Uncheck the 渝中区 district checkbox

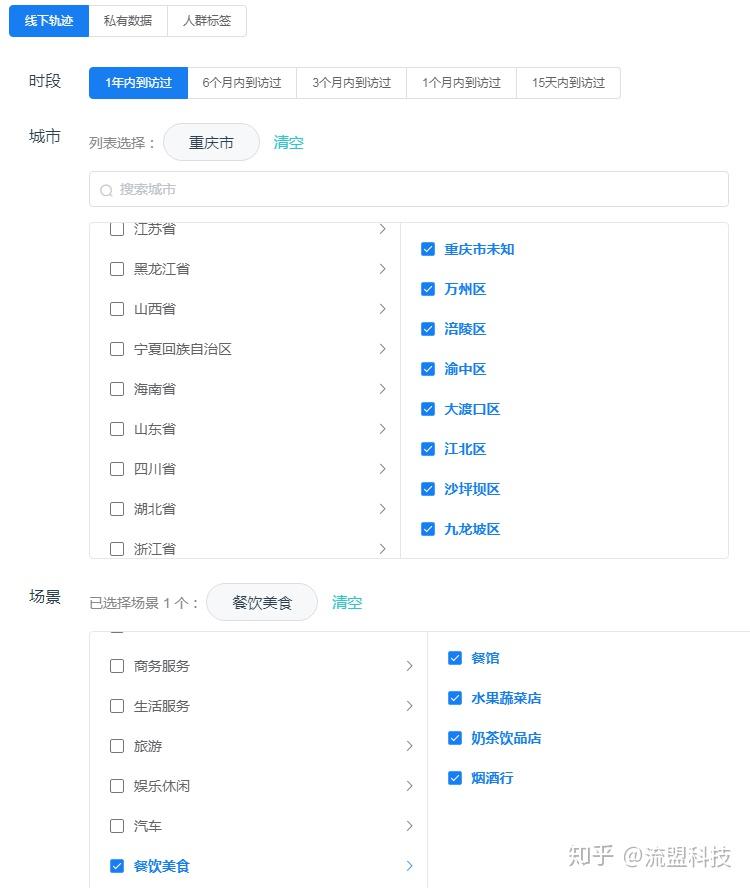428,369
